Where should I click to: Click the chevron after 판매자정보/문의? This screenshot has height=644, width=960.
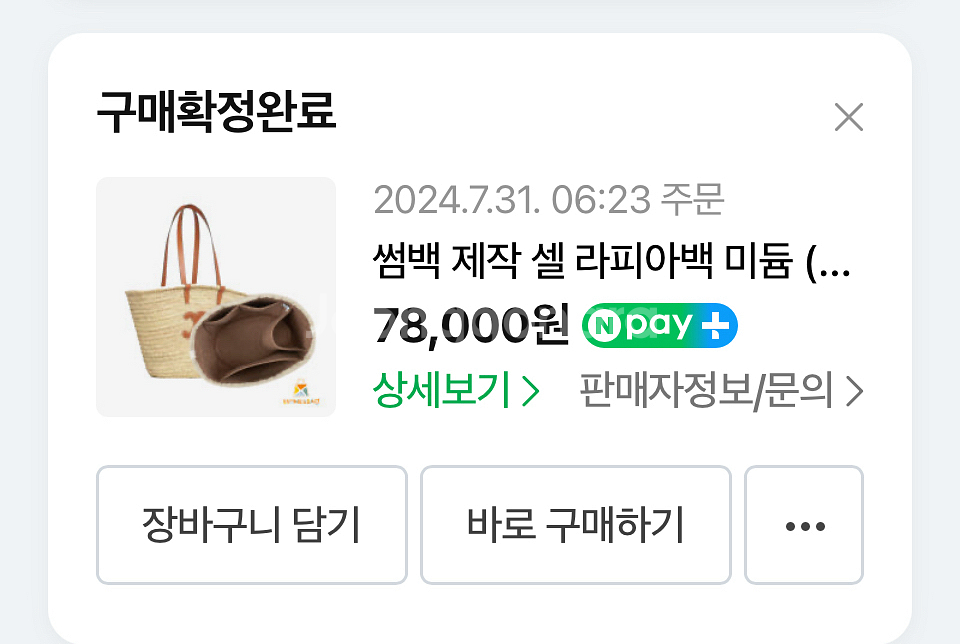pyautogui.click(x=854, y=391)
